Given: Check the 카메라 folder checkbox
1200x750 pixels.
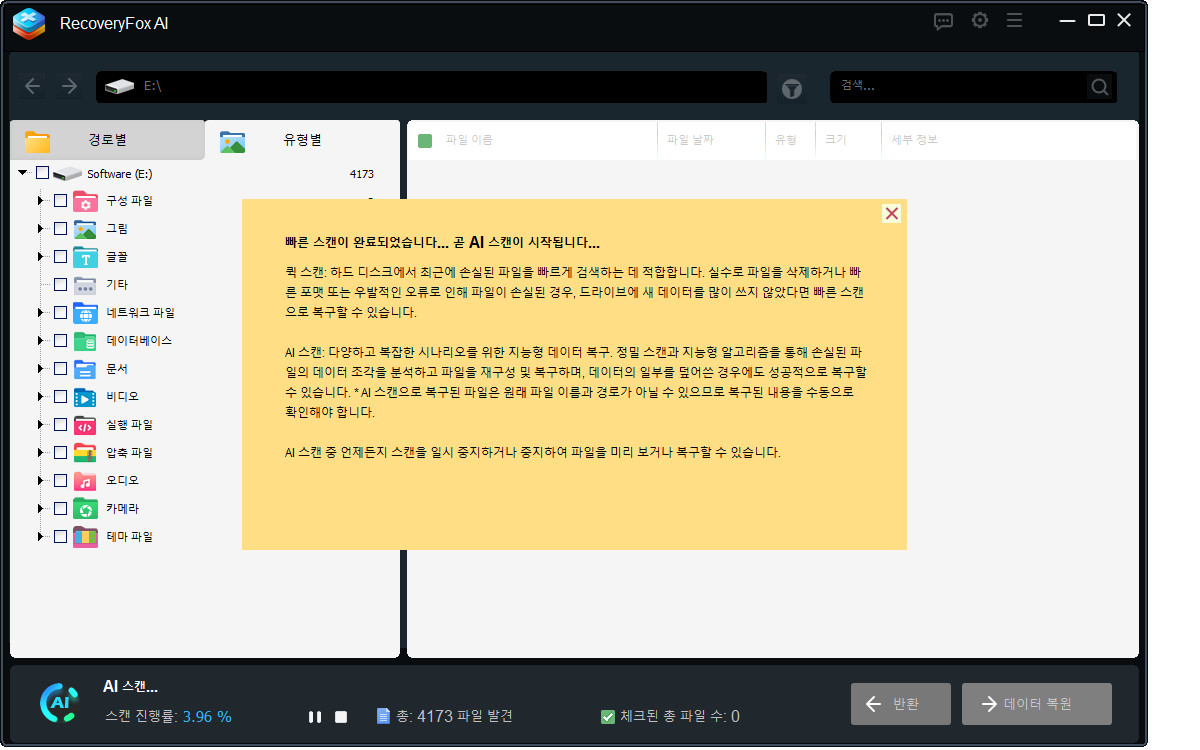Looking at the screenshot, I should (60, 508).
